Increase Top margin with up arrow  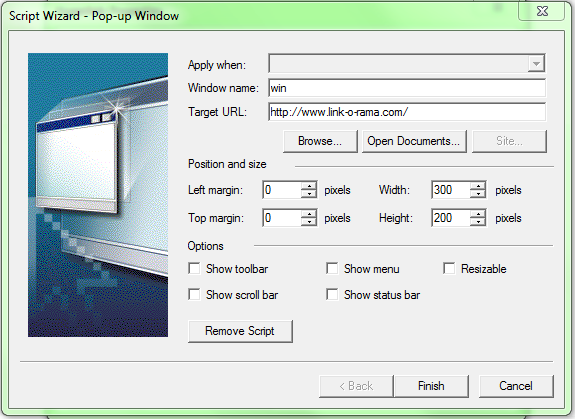309,214
